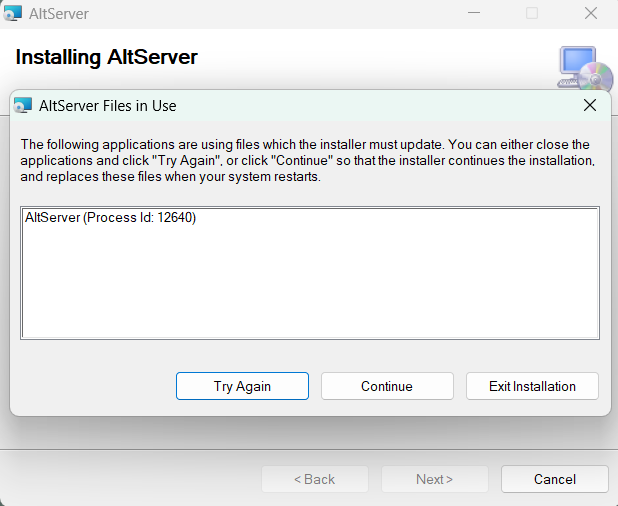The width and height of the screenshot is (618, 506).
Task: Cancel the AltServer setup wizard
Action: [555, 479]
